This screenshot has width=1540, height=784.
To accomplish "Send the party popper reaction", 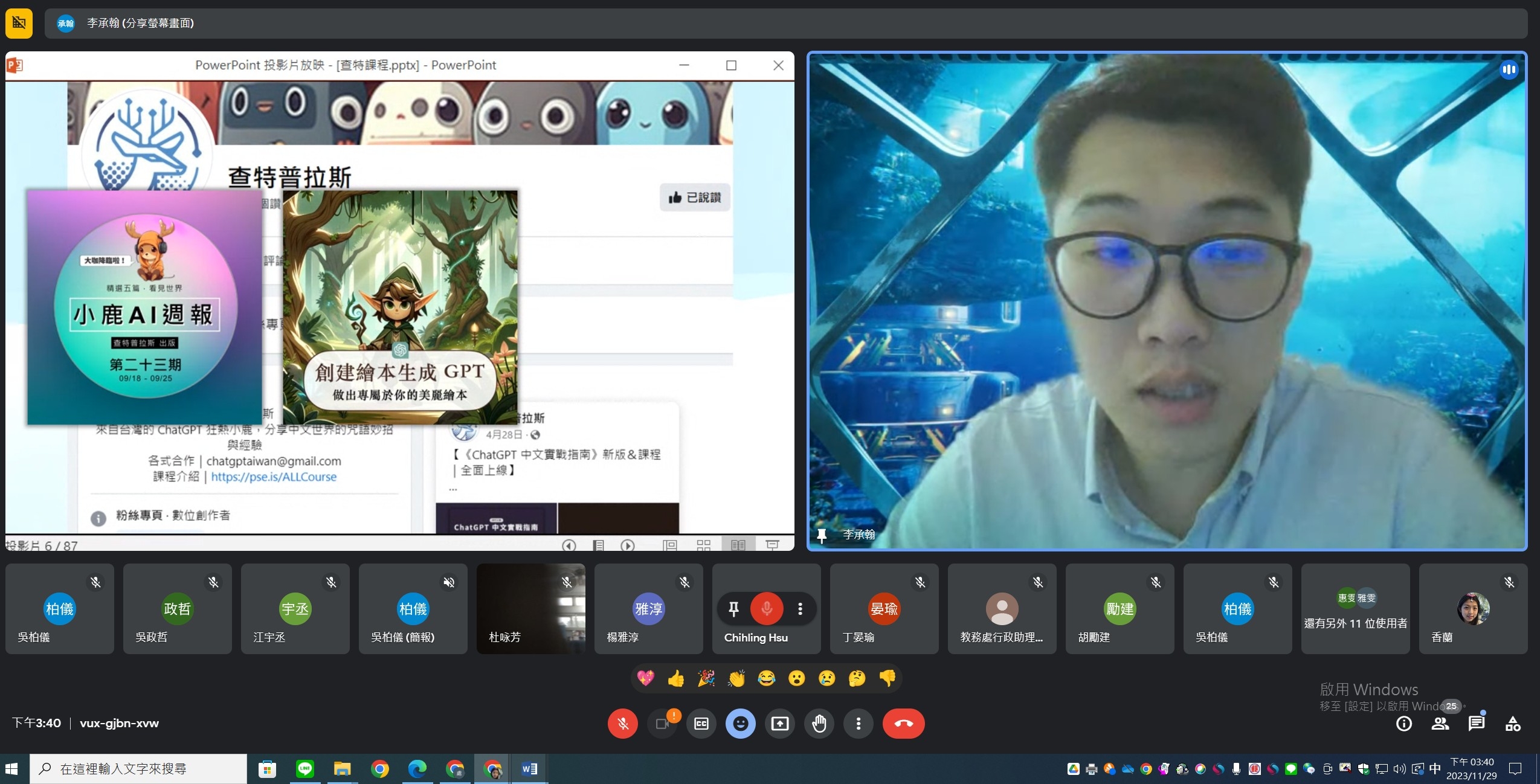I will (x=706, y=678).
